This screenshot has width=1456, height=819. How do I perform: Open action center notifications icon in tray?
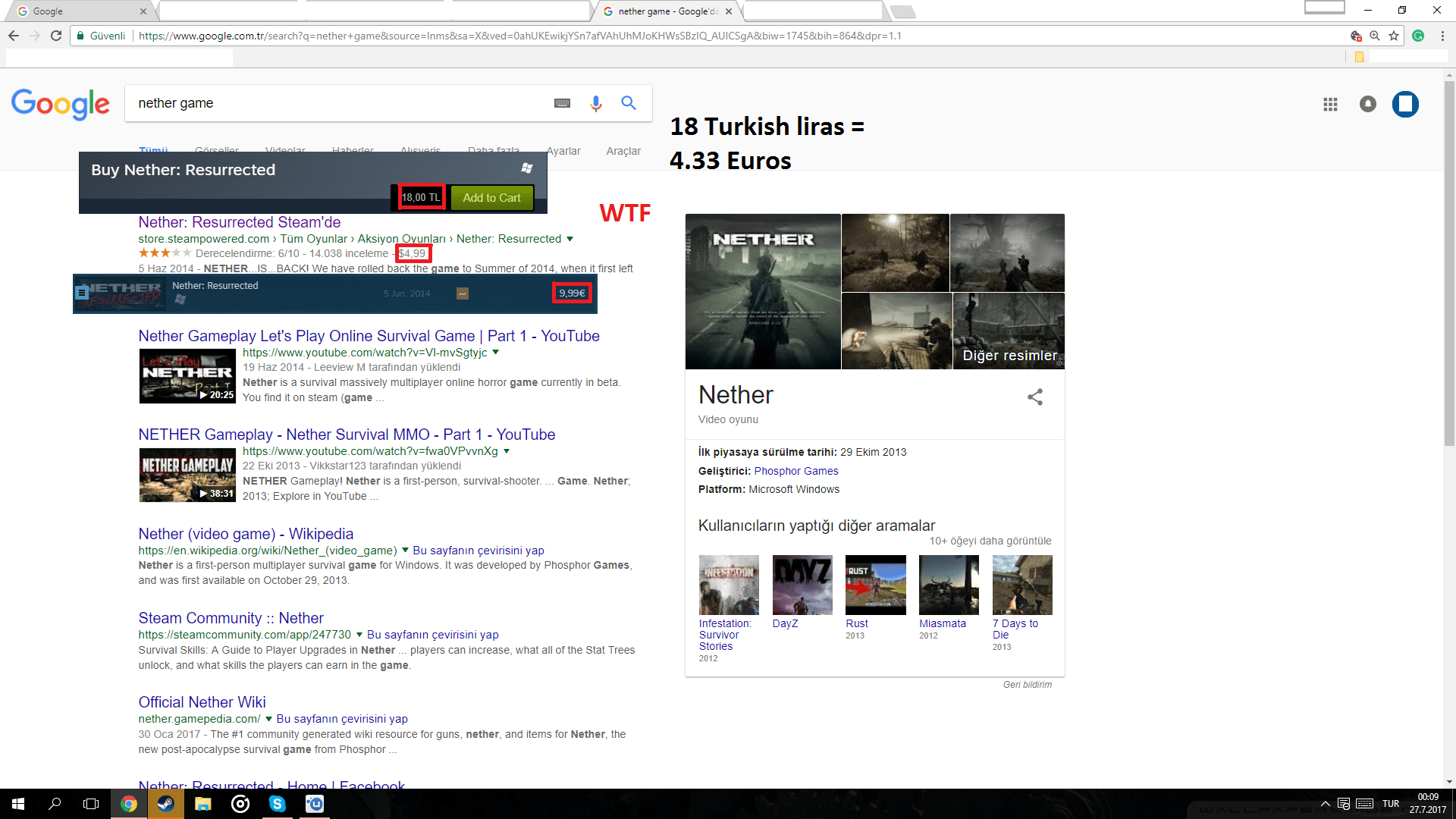(x=1344, y=804)
